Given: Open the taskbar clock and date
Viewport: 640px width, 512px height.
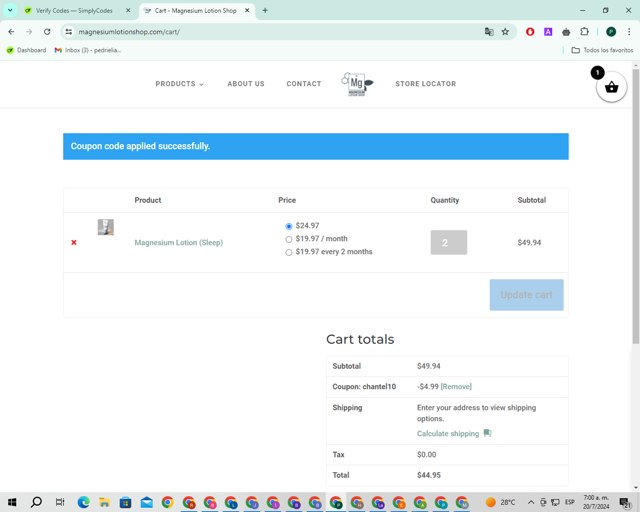Looking at the screenshot, I should (x=596, y=502).
